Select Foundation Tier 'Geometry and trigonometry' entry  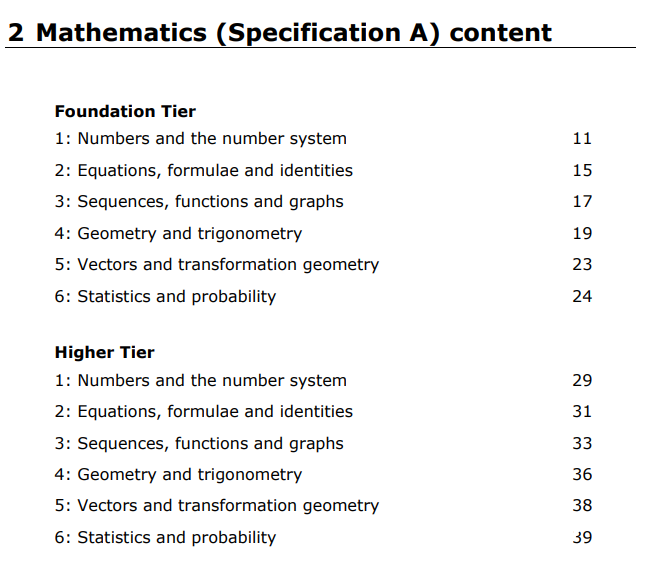(x=178, y=234)
